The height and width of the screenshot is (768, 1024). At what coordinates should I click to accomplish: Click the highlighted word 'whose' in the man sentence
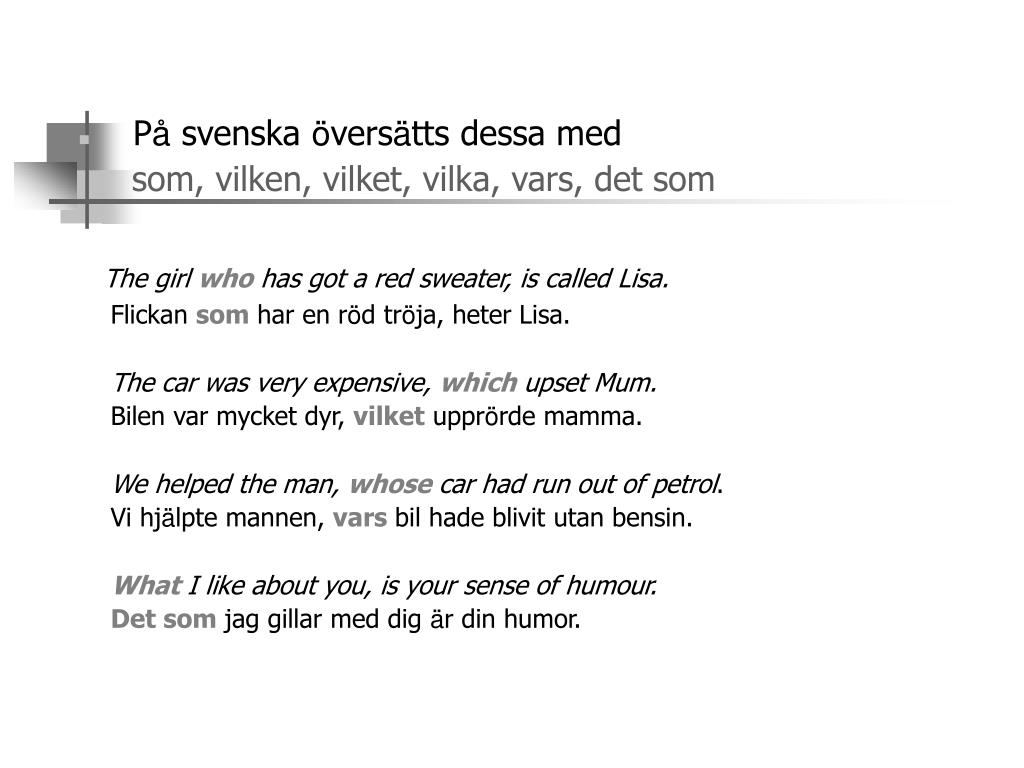pyautogui.click(x=391, y=485)
